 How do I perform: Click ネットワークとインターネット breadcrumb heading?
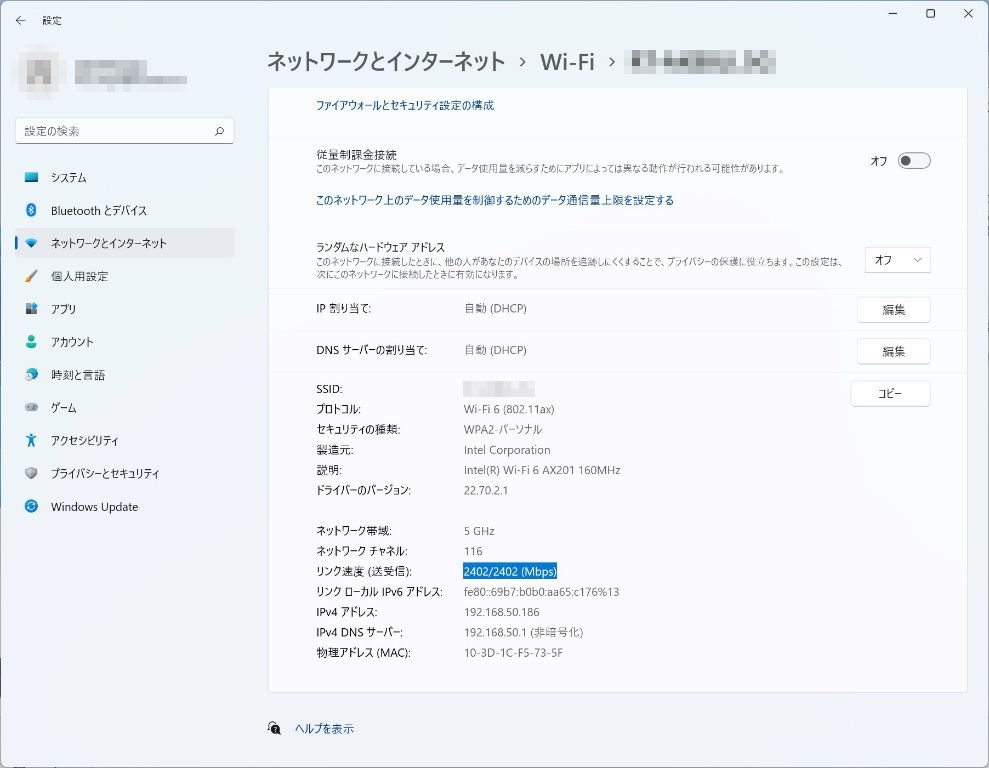coord(386,62)
